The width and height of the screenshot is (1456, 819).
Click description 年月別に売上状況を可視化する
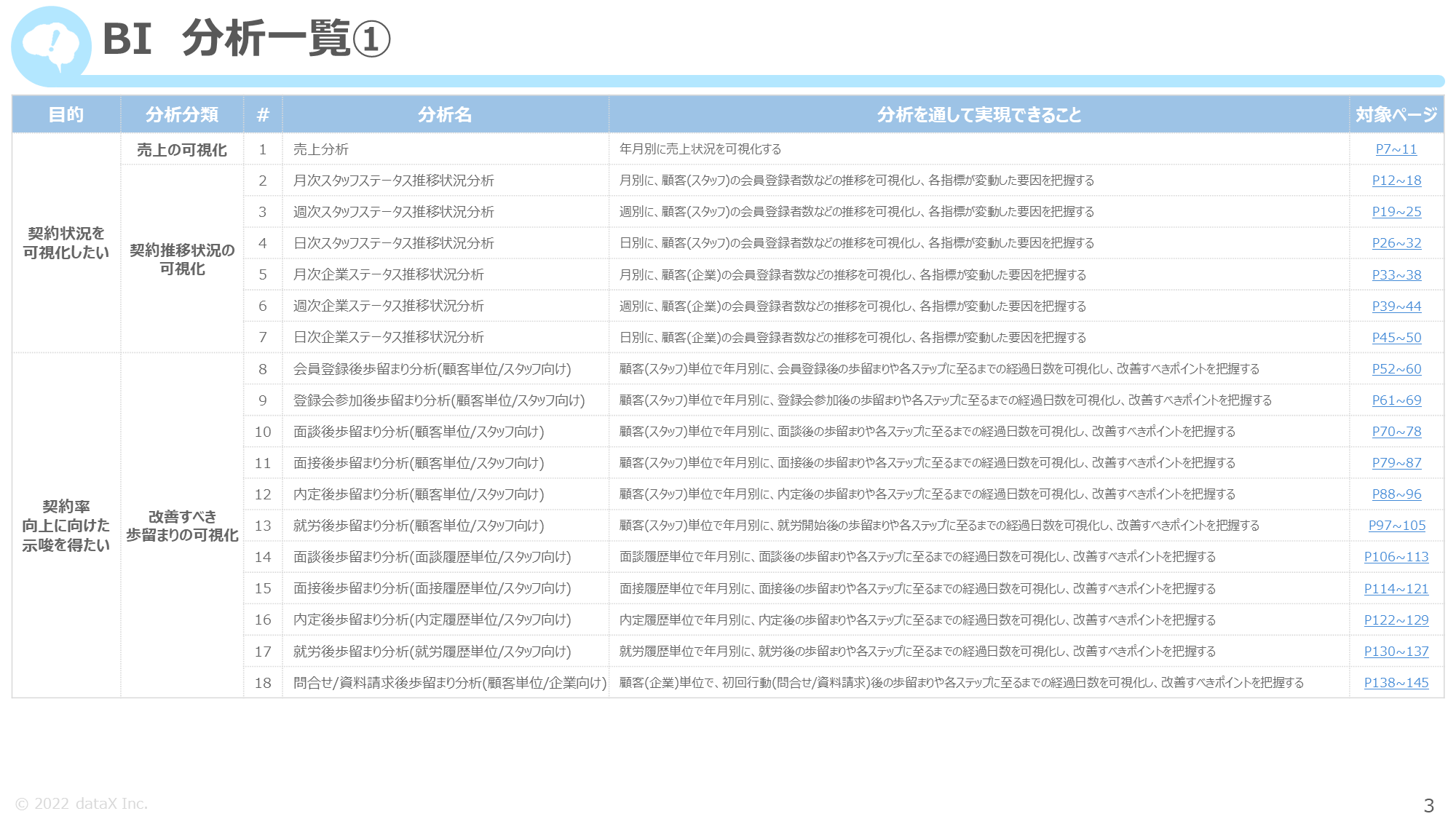700,149
